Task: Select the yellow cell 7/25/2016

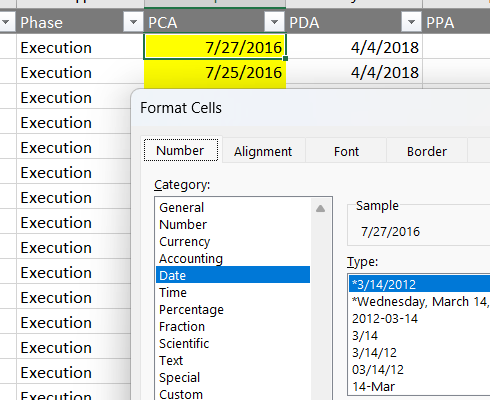Action: [215, 73]
